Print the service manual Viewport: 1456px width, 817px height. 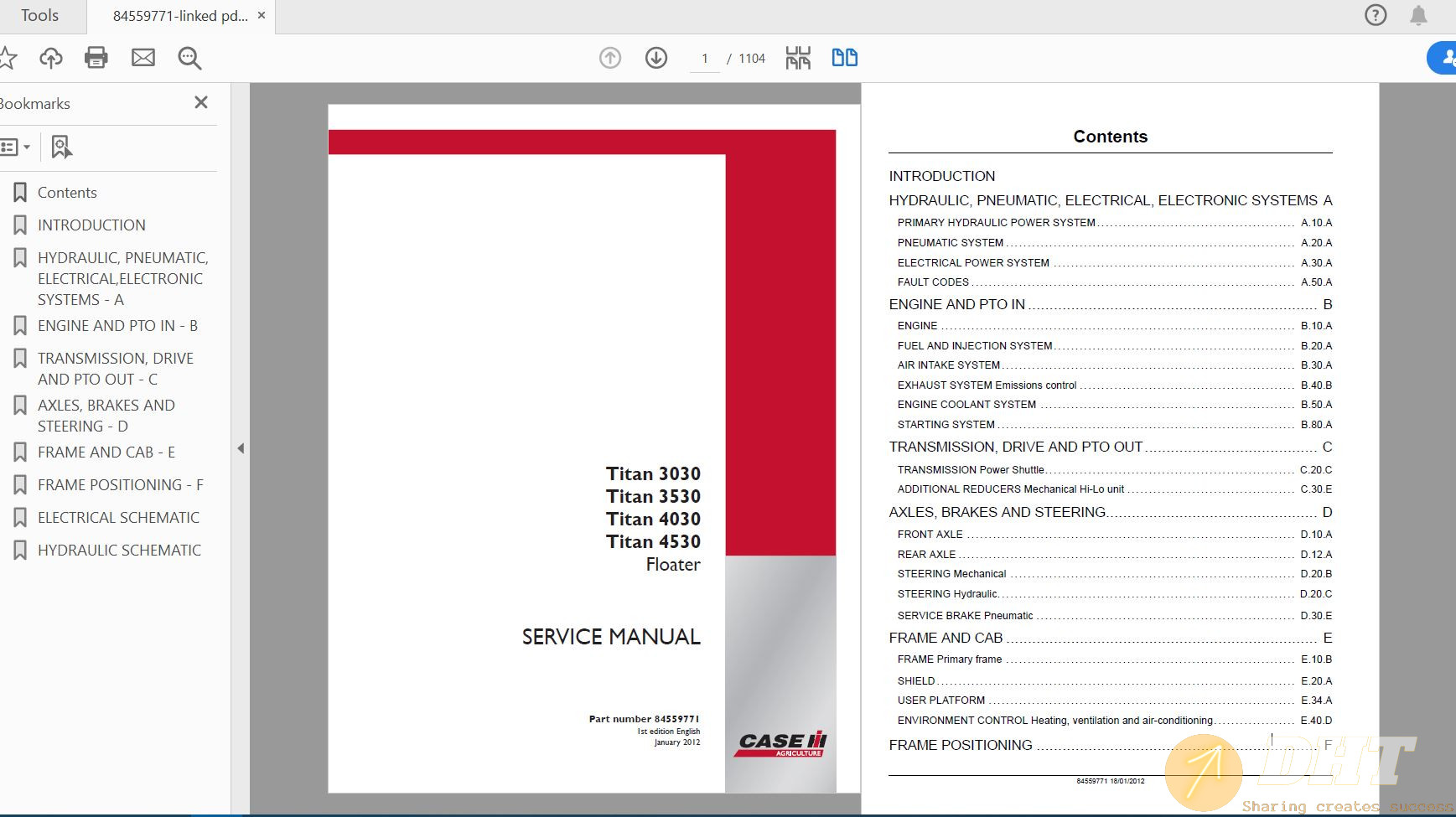coord(96,57)
